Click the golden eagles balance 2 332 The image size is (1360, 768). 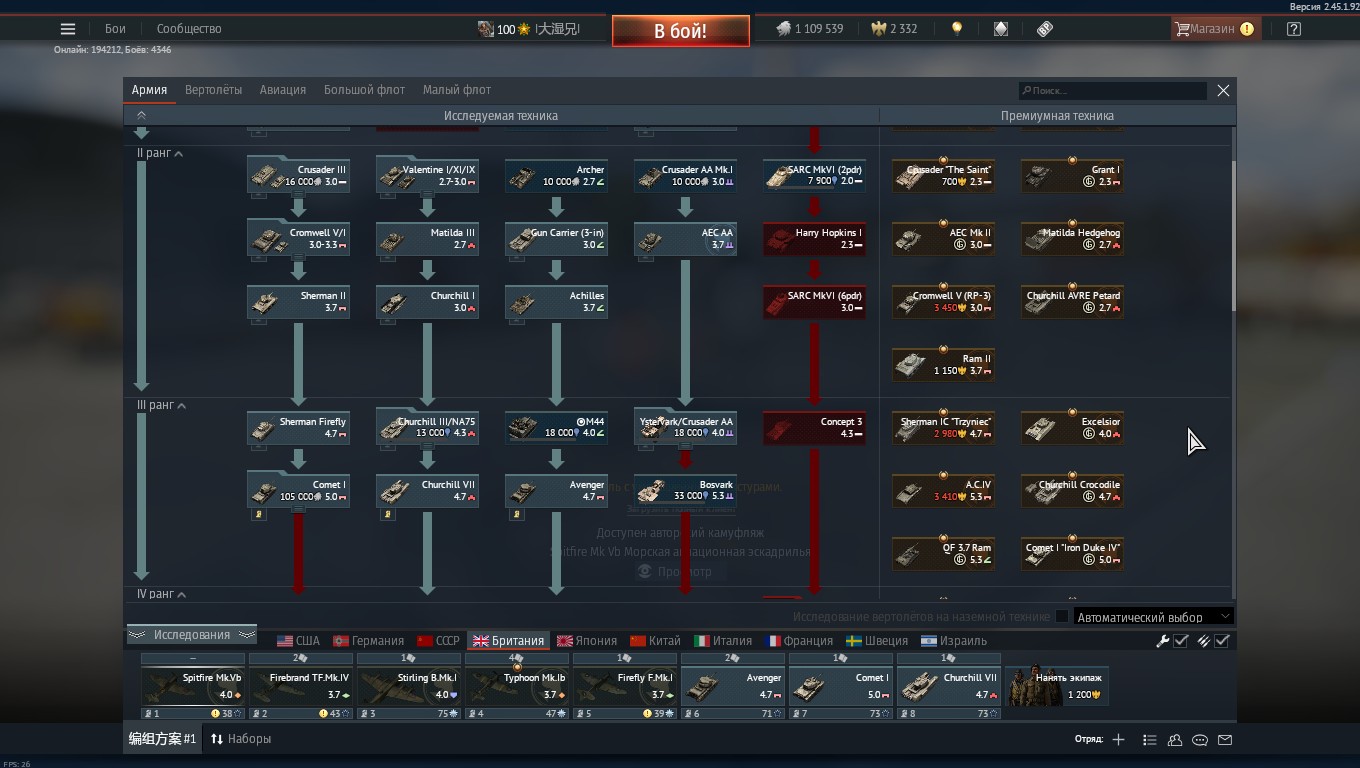coord(895,29)
